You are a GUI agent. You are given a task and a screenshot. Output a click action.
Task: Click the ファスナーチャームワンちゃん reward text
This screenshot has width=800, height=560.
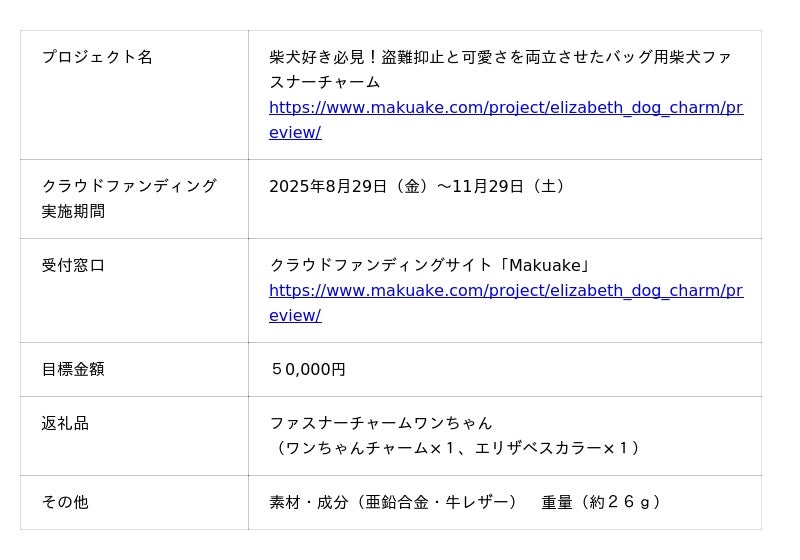point(381,423)
